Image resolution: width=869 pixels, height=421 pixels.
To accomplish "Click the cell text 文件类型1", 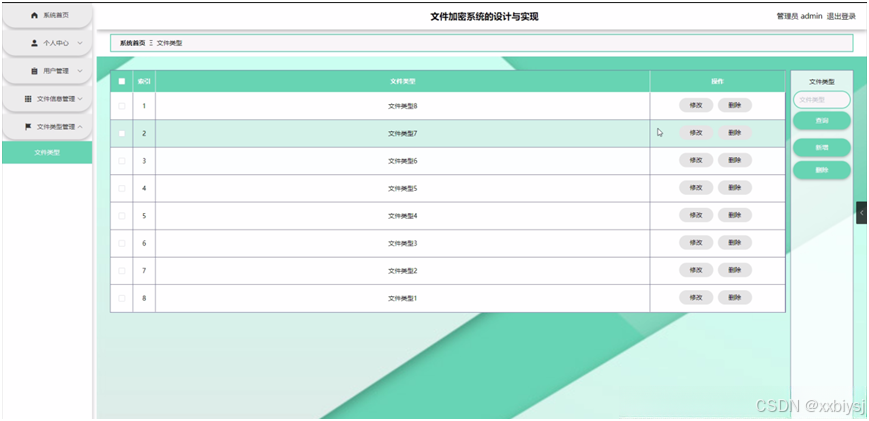I will (402, 298).
